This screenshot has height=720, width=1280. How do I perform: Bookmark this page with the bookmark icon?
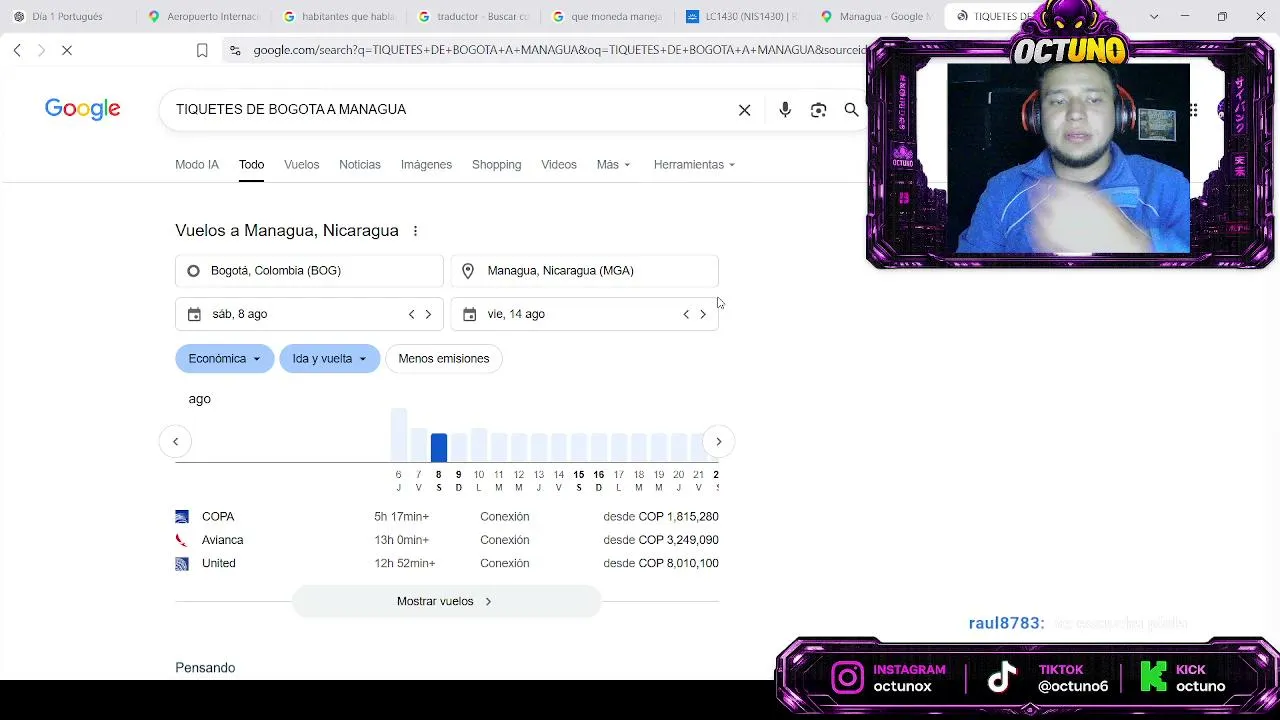pos(202,50)
